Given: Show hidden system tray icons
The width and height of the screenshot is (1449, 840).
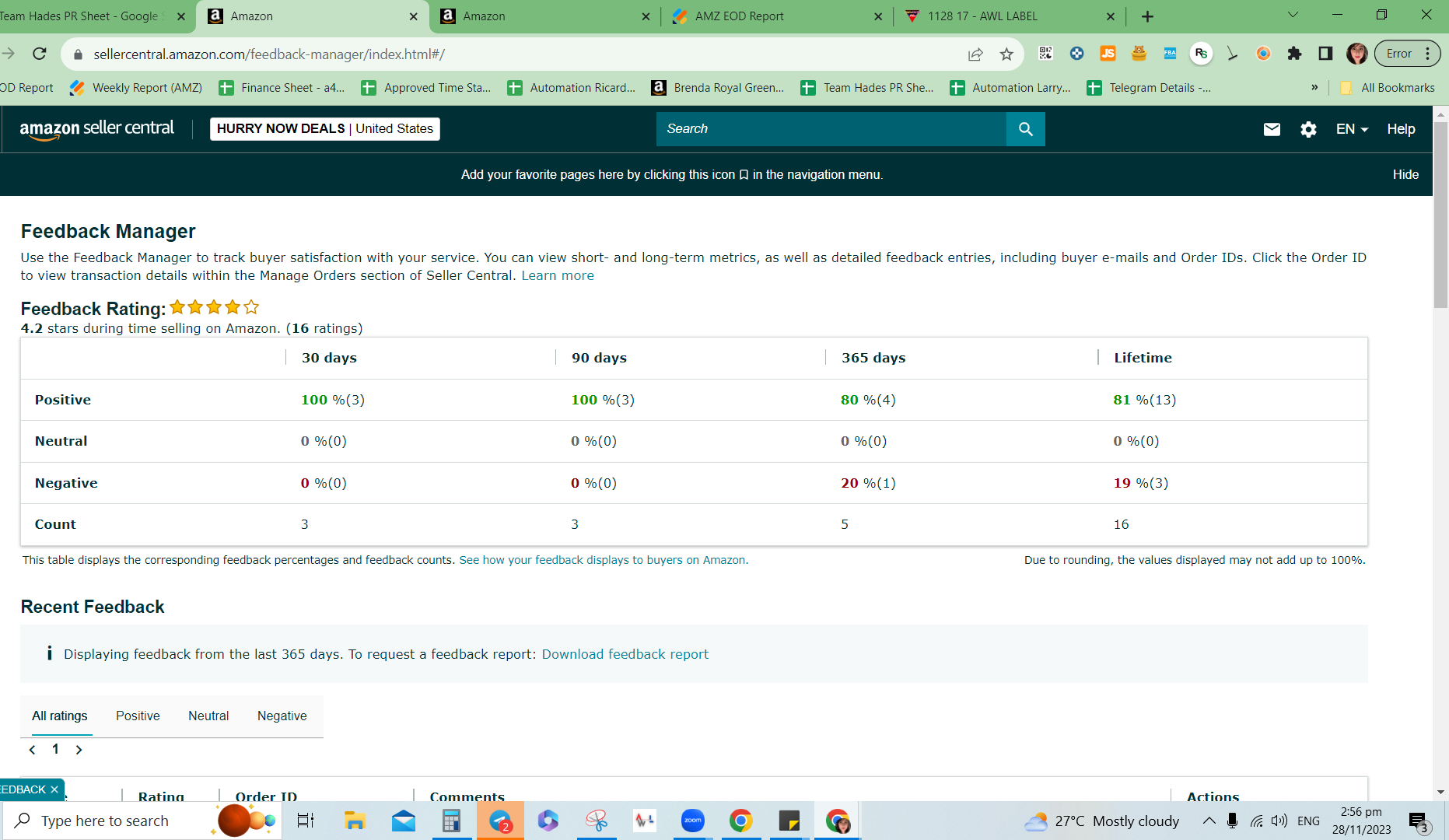Looking at the screenshot, I should tap(1209, 821).
